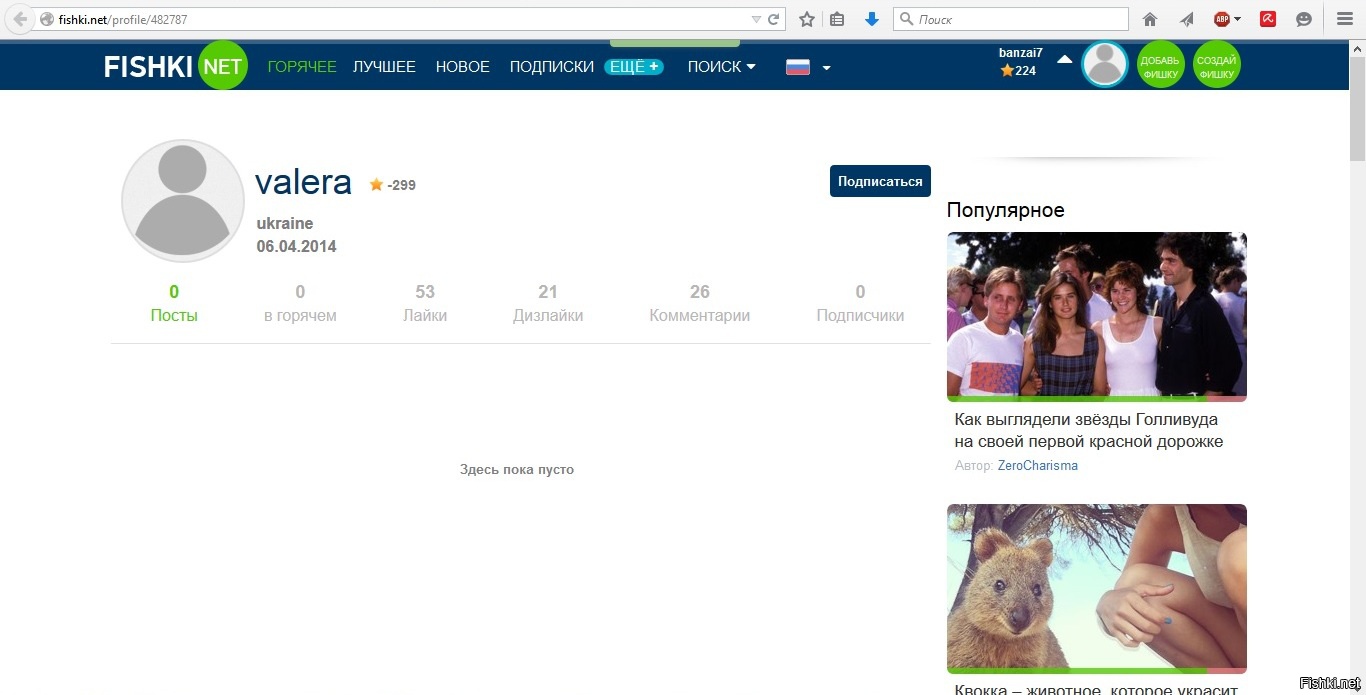Click the Hollywood stars group photo thumbnail
Screen dimensions: 1366x695
click(1097, 317)
